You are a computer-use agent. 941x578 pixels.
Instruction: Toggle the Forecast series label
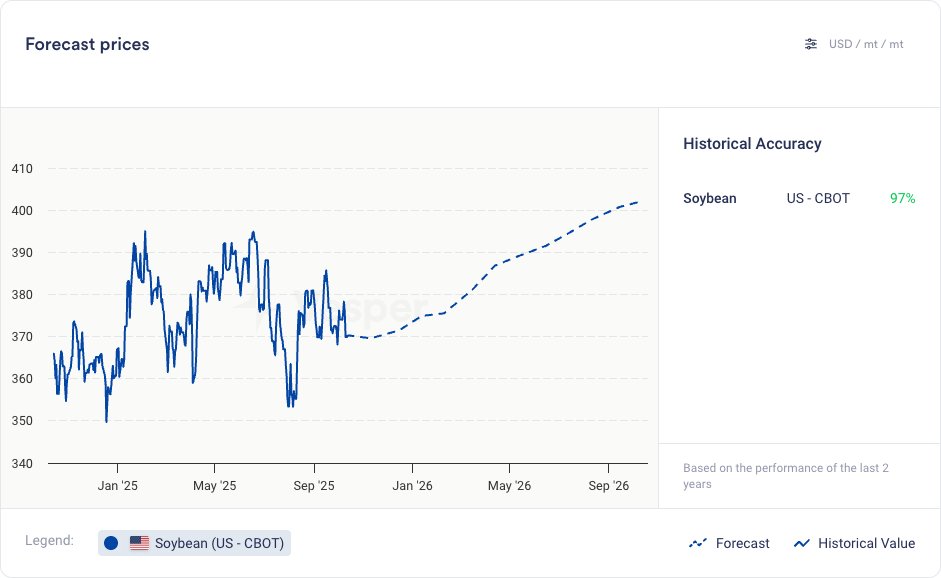[743, 543]
